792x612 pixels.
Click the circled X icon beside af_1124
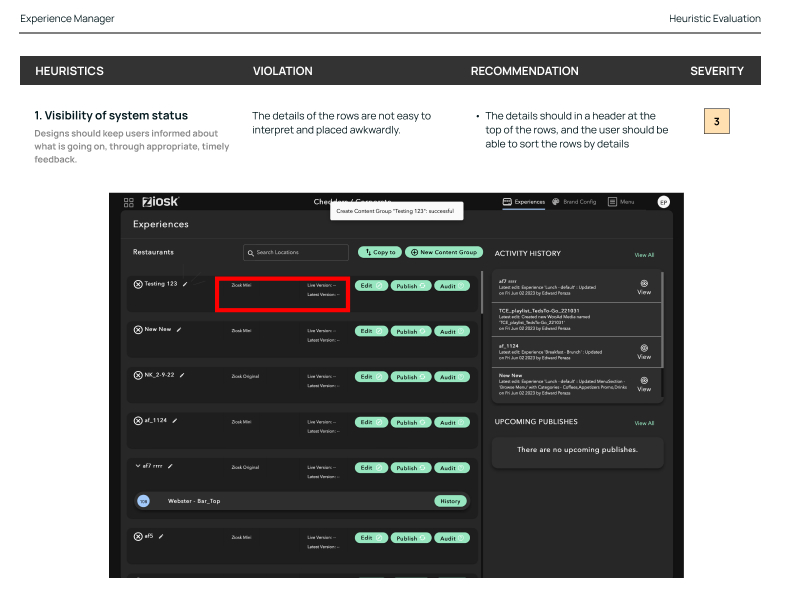(138, 420)
